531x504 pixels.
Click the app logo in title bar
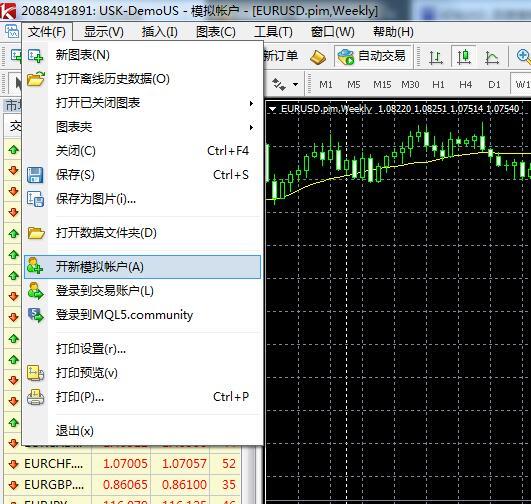click(x=8, y=11)
